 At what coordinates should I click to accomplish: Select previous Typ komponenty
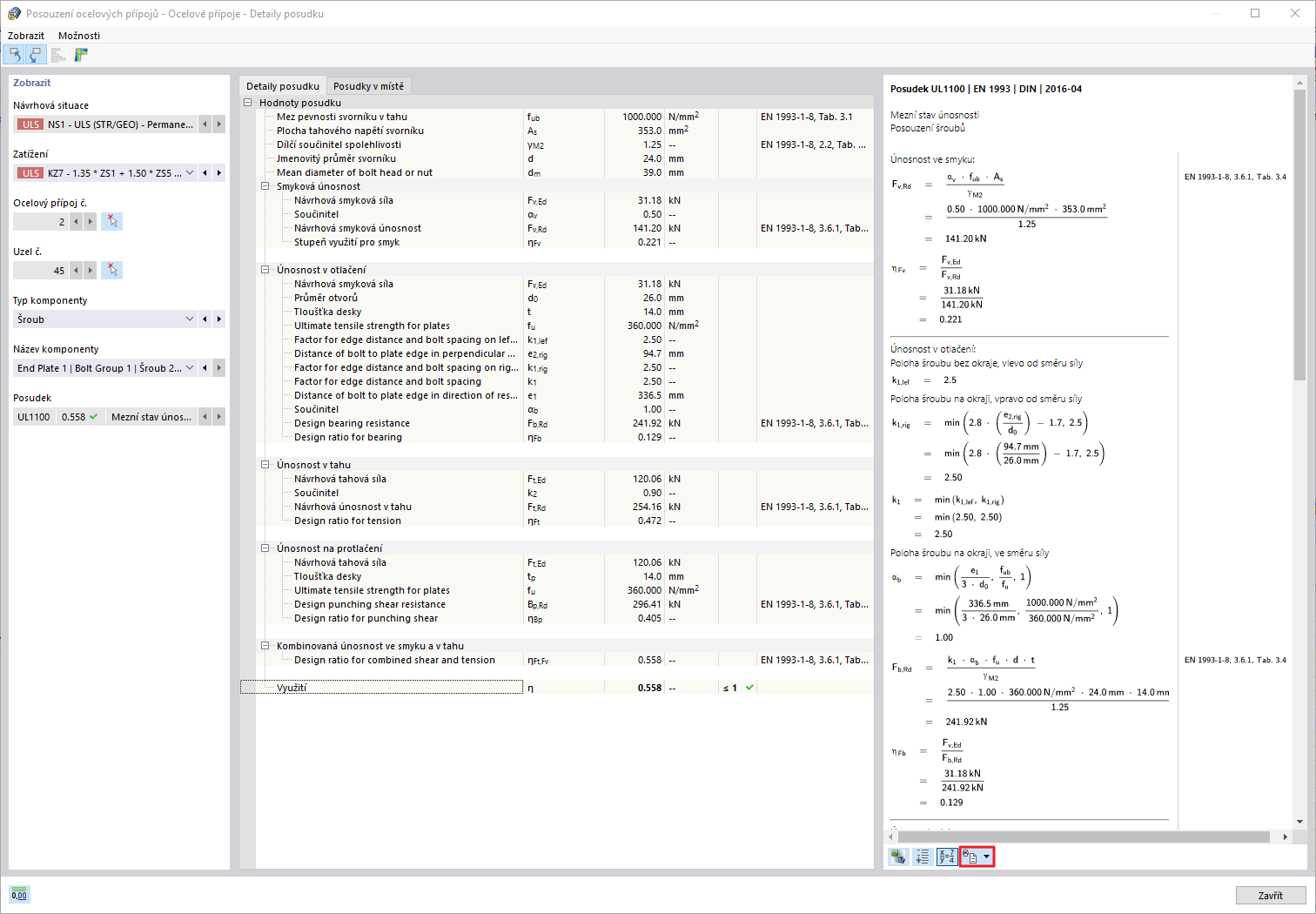205,319
